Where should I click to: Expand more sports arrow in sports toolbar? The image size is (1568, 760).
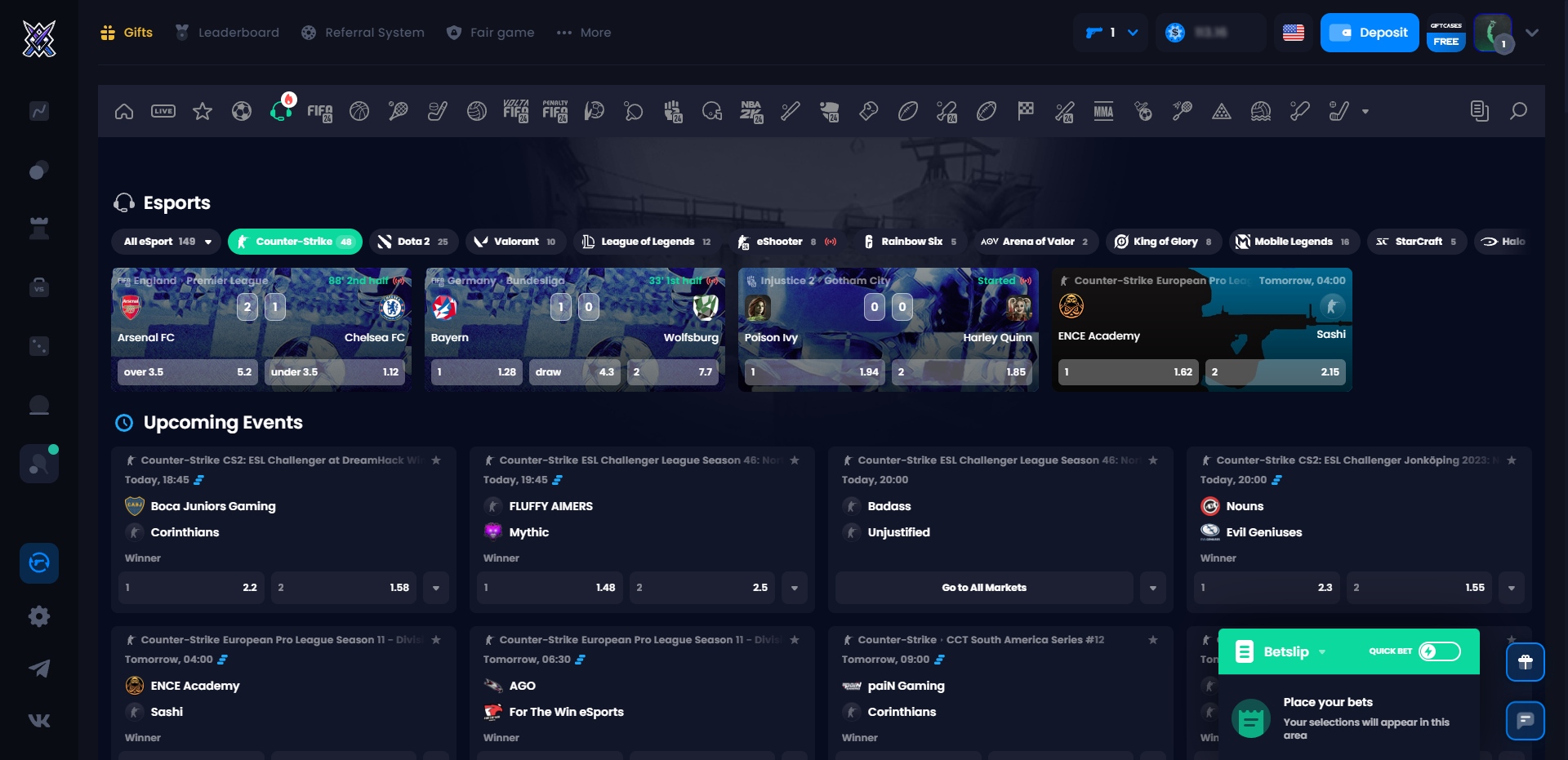1365,112
